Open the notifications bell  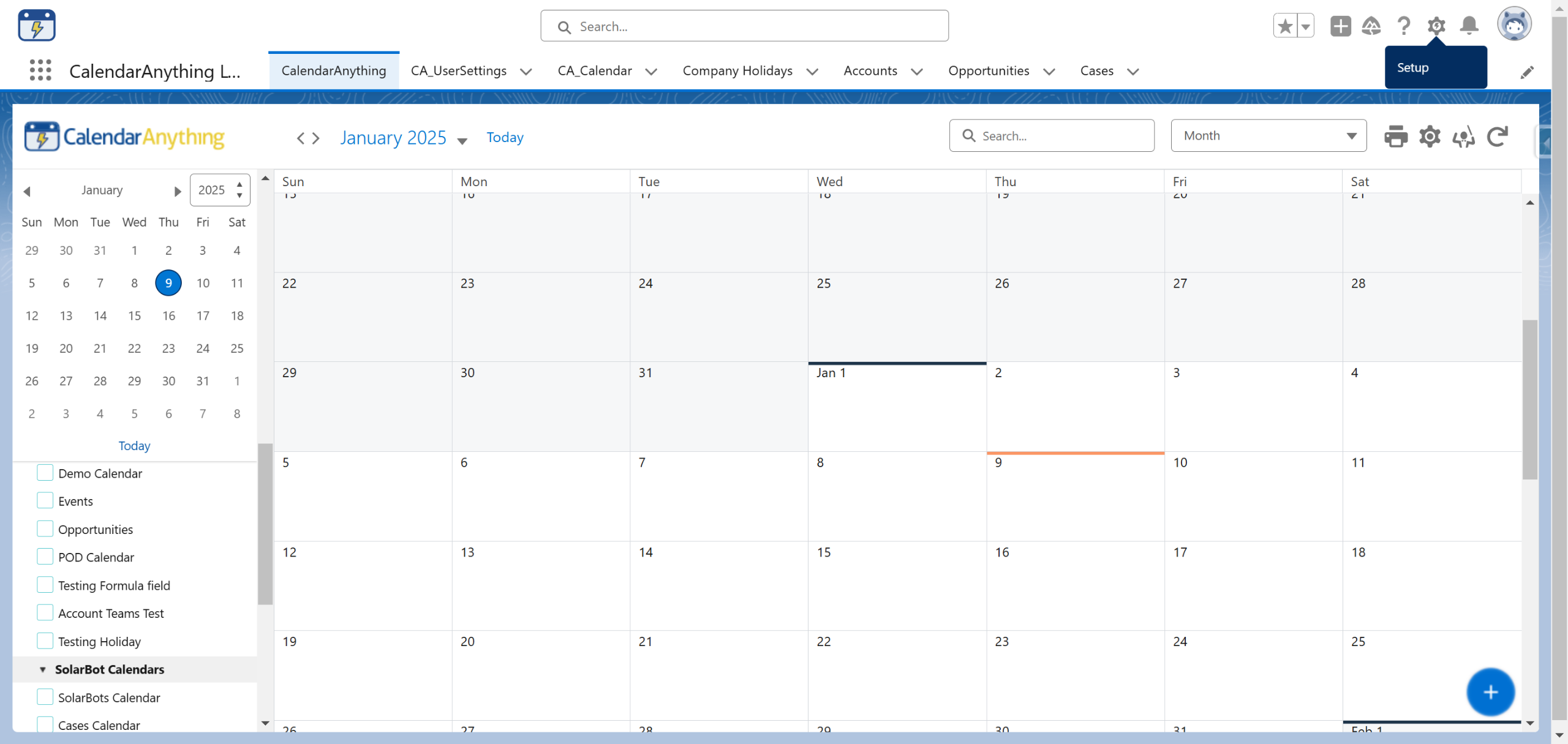pos(1469,26)
